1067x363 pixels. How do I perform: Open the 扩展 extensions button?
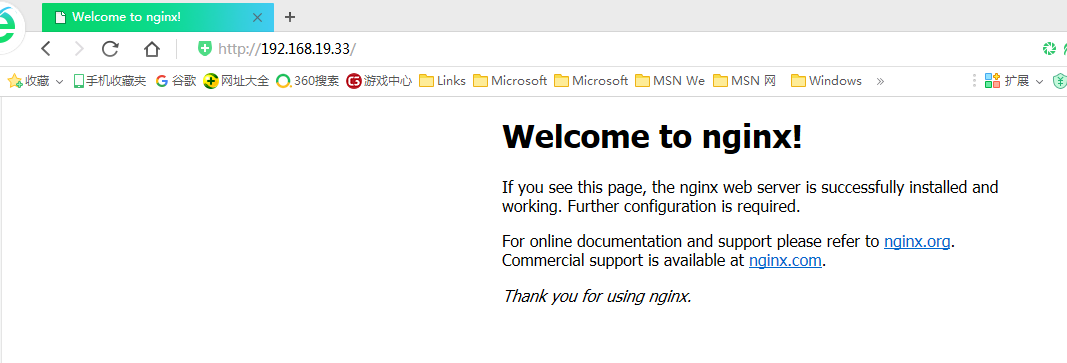1006,81
